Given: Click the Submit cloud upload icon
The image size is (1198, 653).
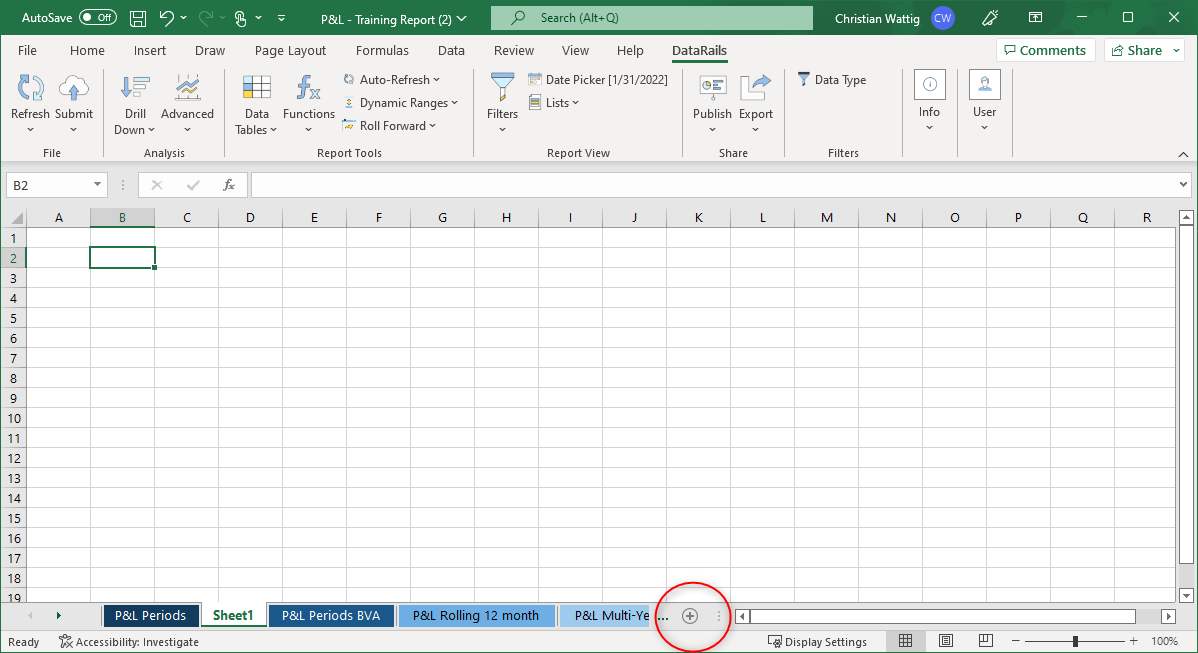Looking at the screenshot, I should click(x=73, y=89).
